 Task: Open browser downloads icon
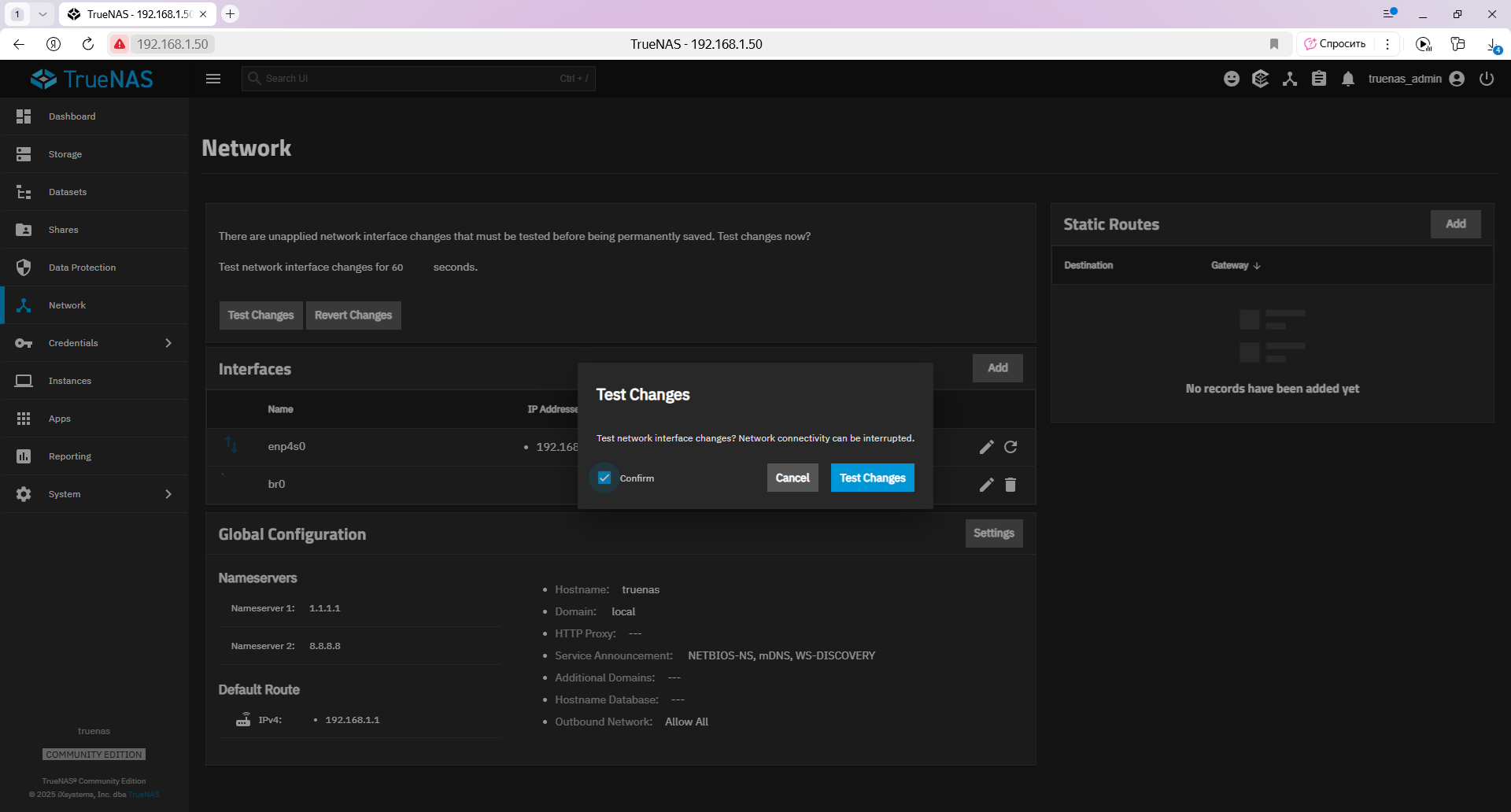[1493, 45]
